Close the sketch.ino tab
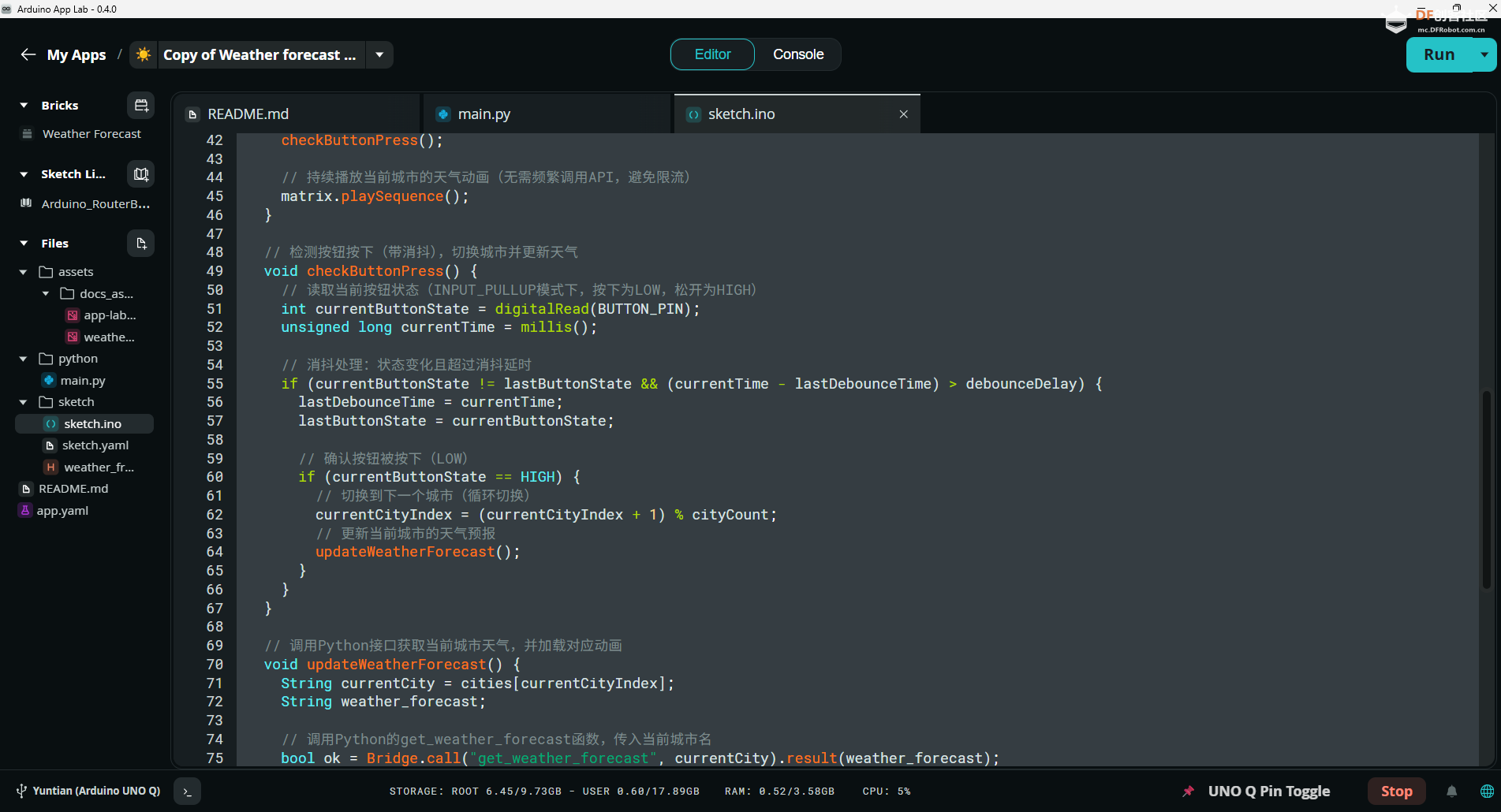 point(903,114)
